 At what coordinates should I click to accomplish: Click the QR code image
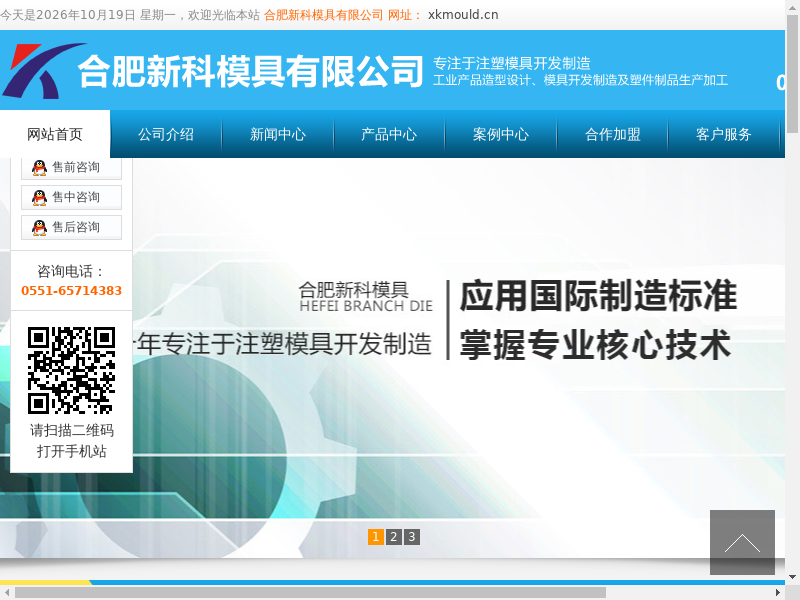(x=71, y=370)
